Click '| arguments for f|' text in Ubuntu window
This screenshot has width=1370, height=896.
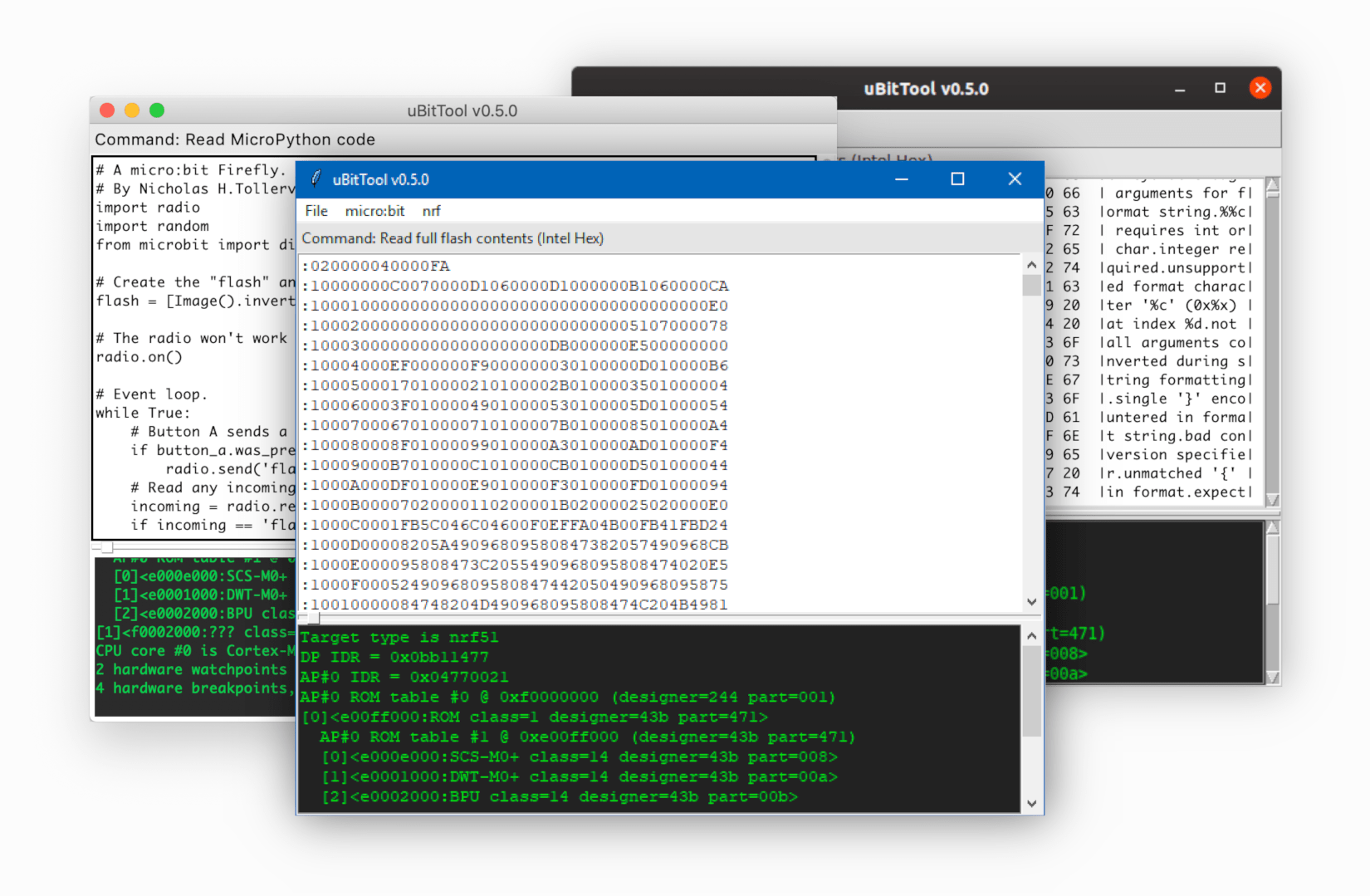(x=1177, y=193)
